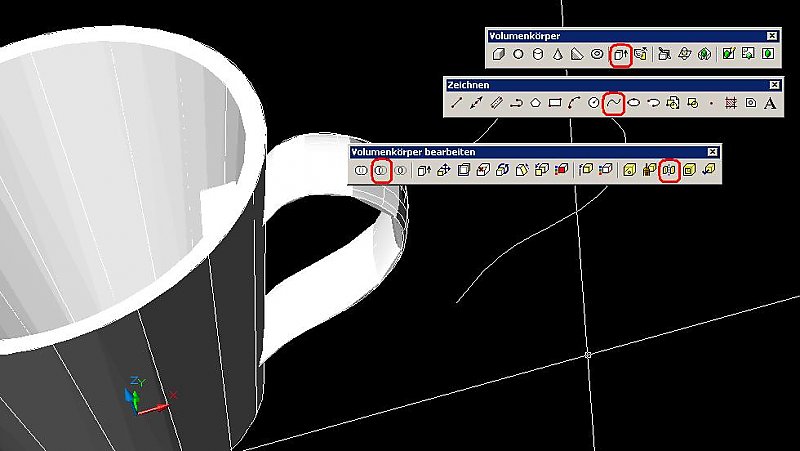Select the Wedge solid tool

tap(577, 54)
